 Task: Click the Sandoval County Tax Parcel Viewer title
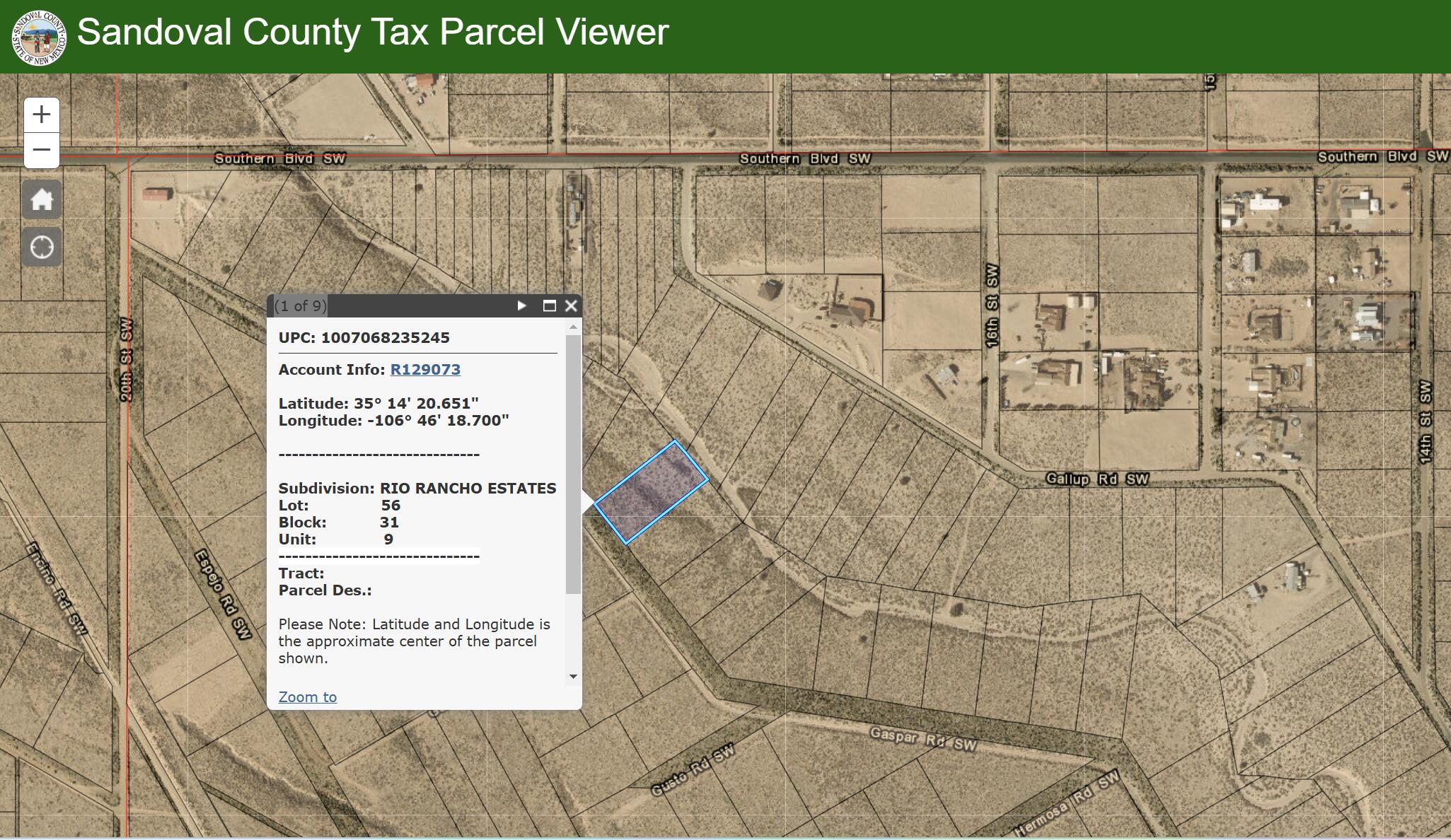point(373,33)
